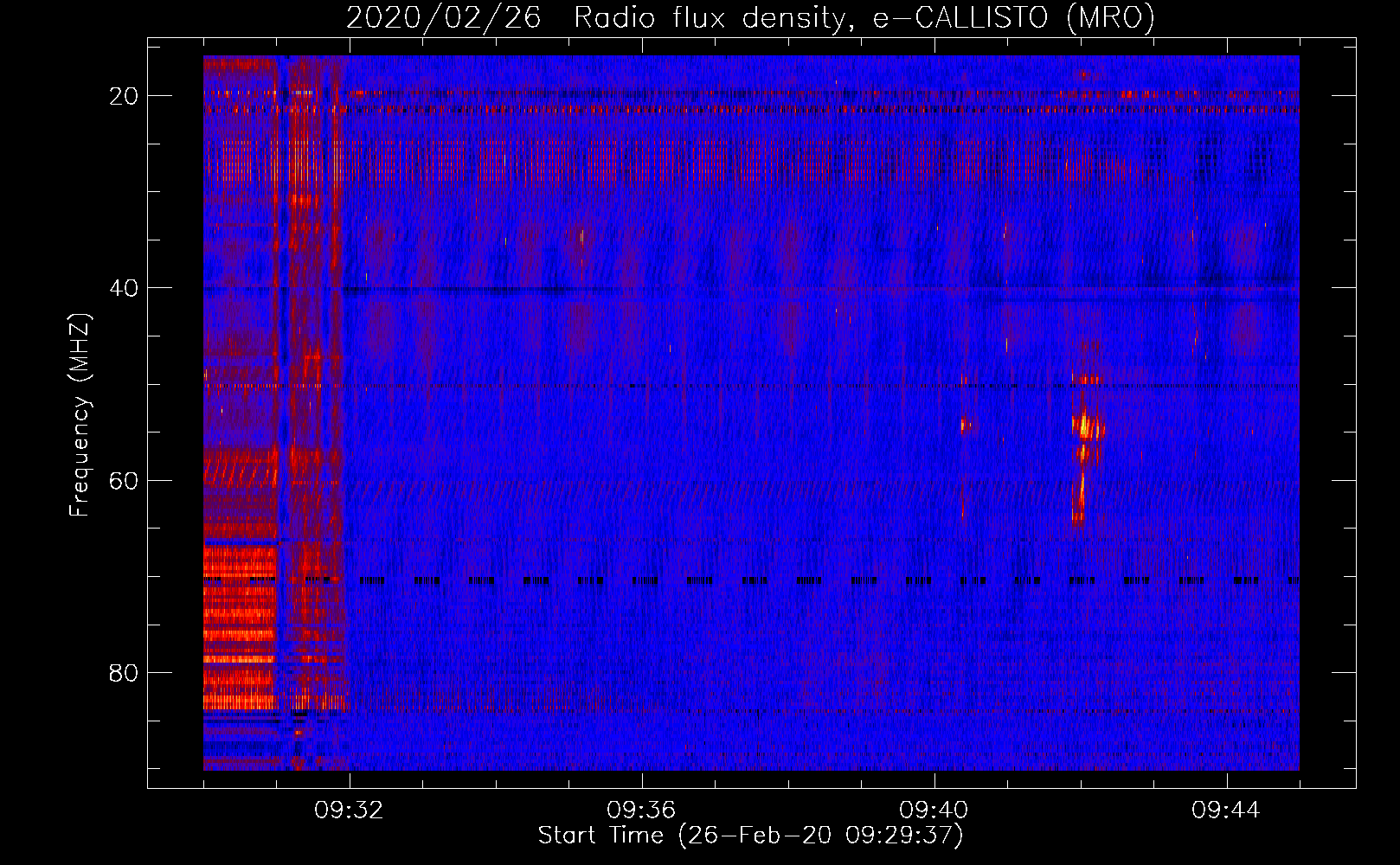Viewport: 1400px width, 865px height.
Task: Click the 20 MHz frequency tick label
Action: 124,96
